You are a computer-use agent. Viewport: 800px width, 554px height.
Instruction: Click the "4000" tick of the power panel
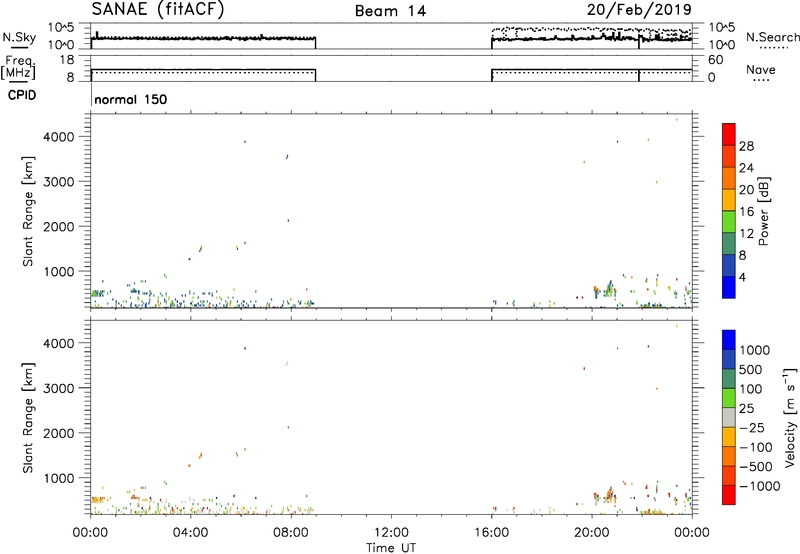click(59, 137)
